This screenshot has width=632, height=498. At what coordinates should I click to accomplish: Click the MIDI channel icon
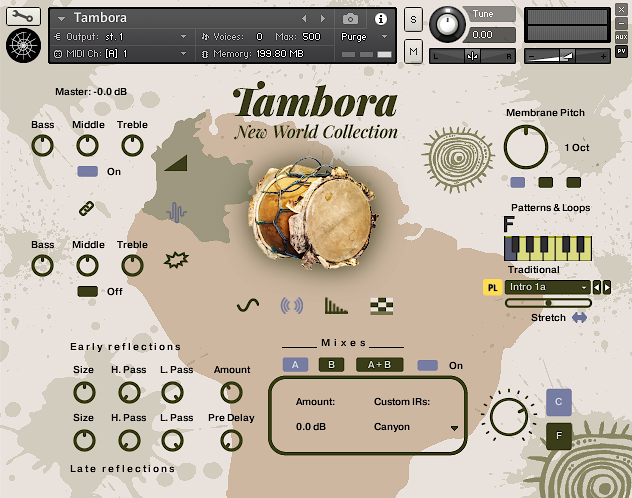pyautogui.click(x=58, y=54)
